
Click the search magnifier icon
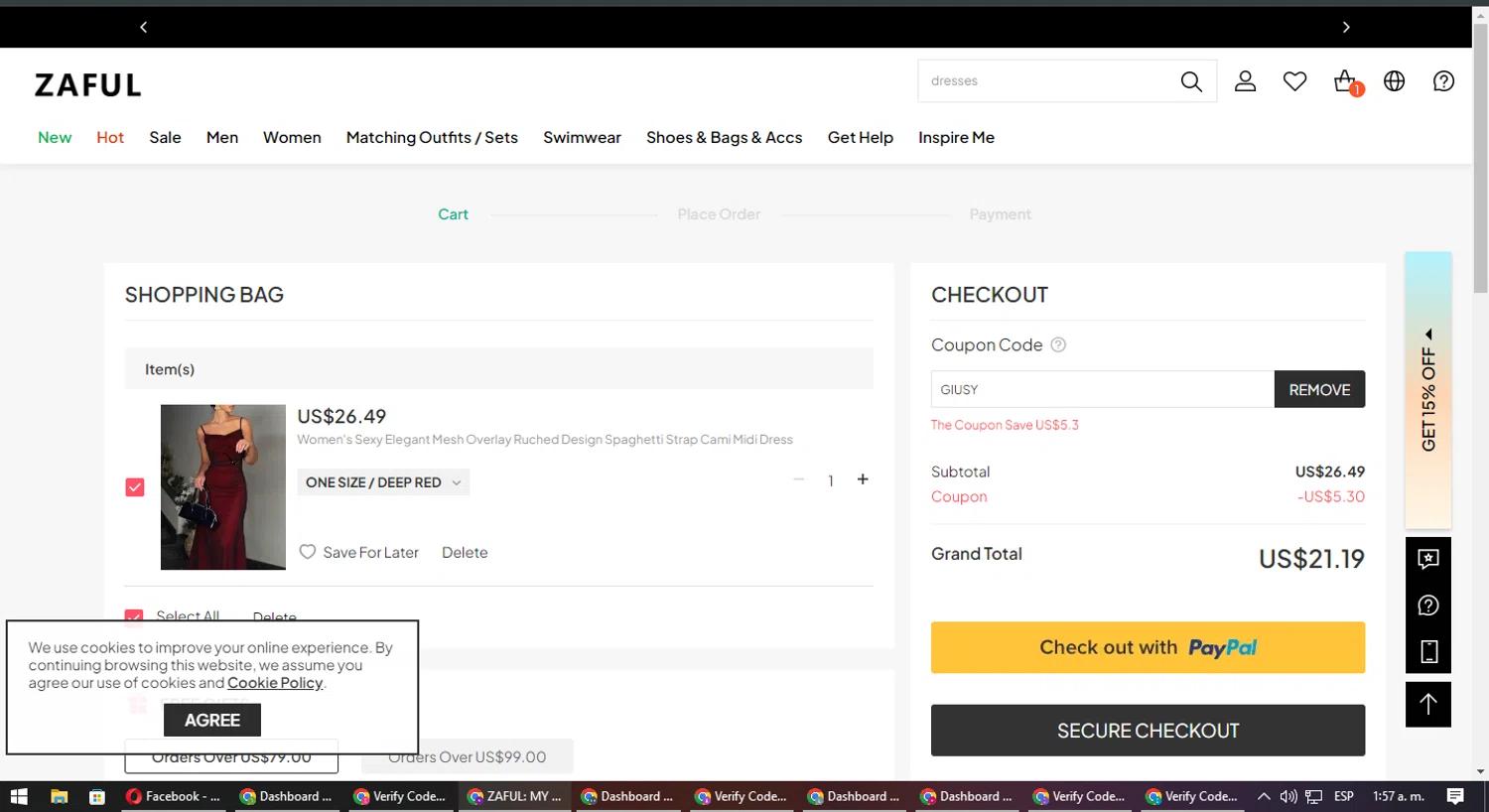pos(1191,81)
